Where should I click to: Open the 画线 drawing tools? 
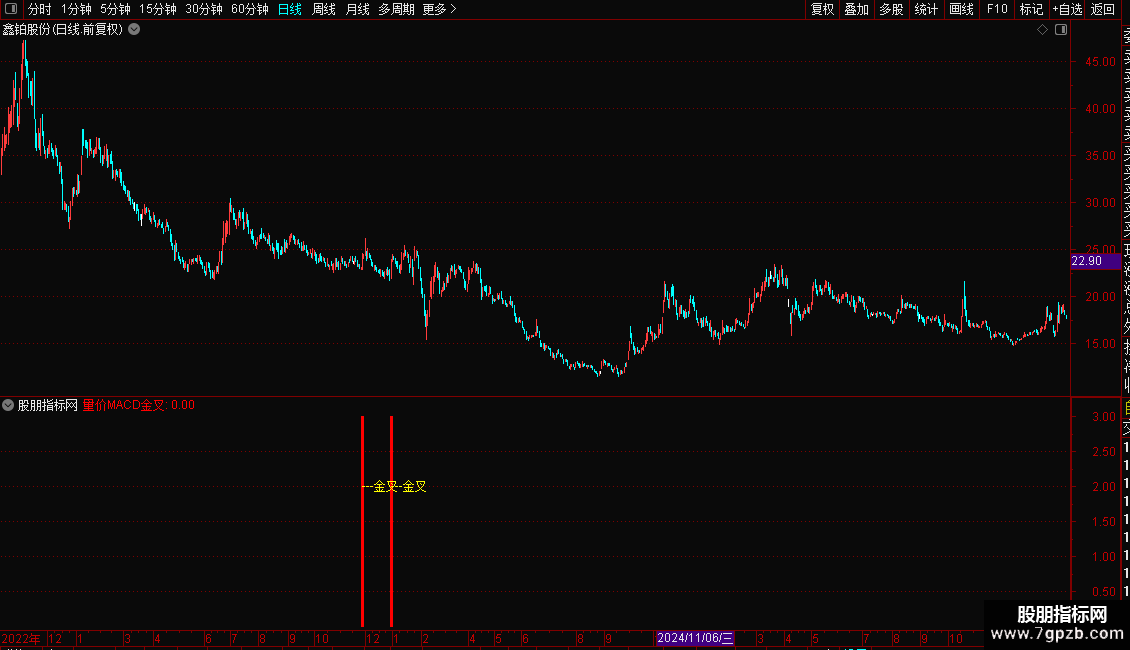click(961, 9)
